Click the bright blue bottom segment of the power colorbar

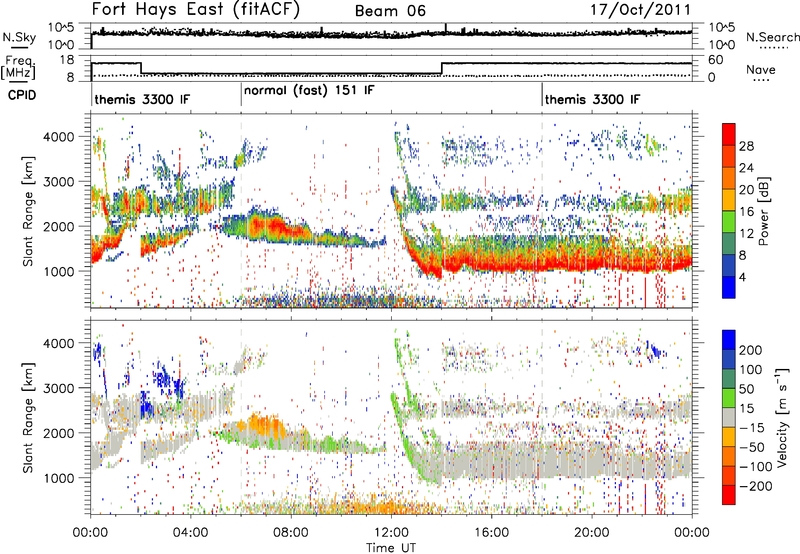coord(729,287)
